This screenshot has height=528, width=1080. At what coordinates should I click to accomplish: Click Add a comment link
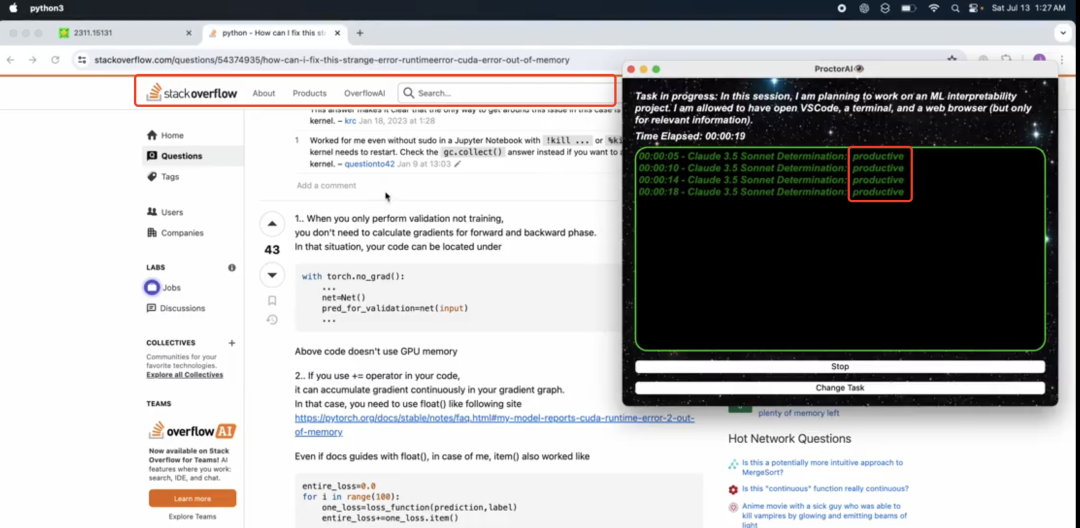pos(326,185)
